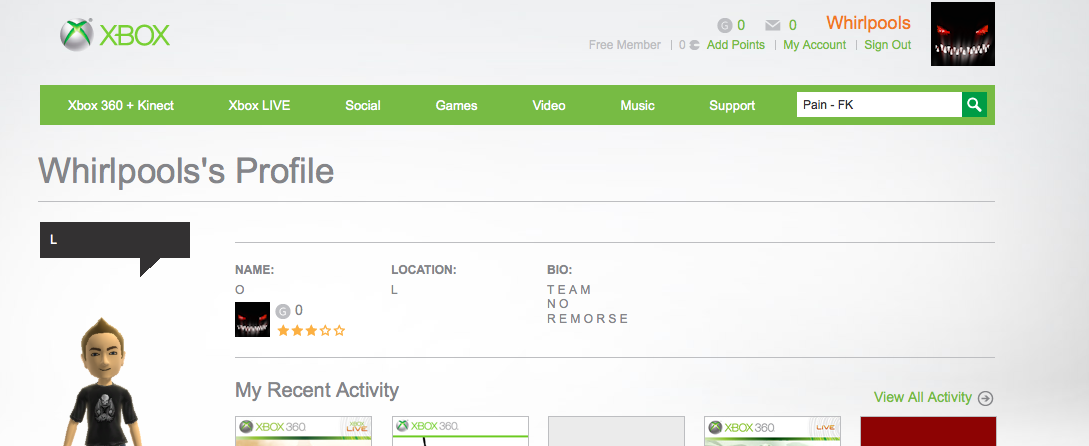The image size is (1089, 446).
Task: Open the blank gray activity tile
Action: (x=616, y=431)
